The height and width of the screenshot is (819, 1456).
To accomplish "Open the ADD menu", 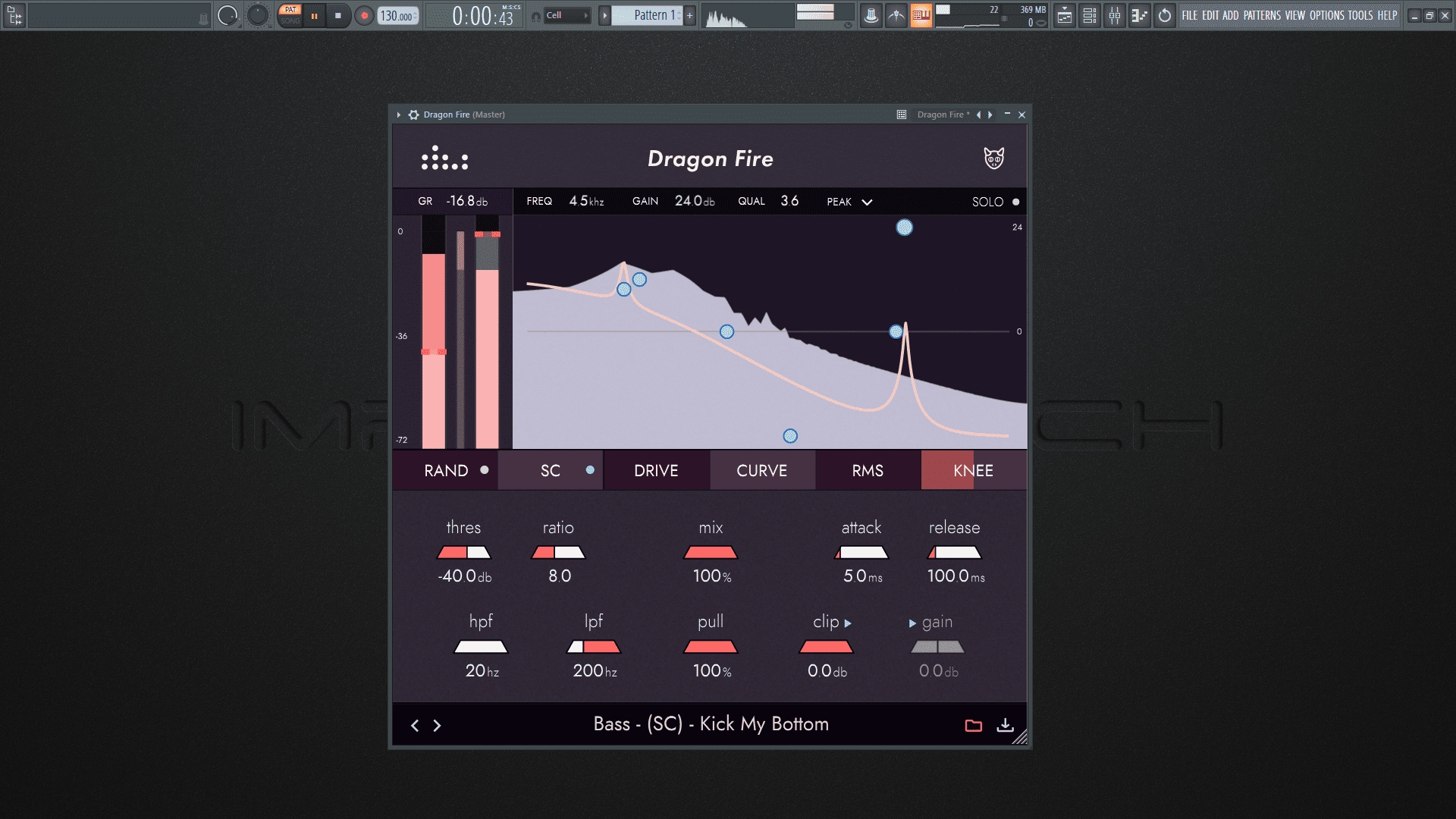I will (1230, 15).
